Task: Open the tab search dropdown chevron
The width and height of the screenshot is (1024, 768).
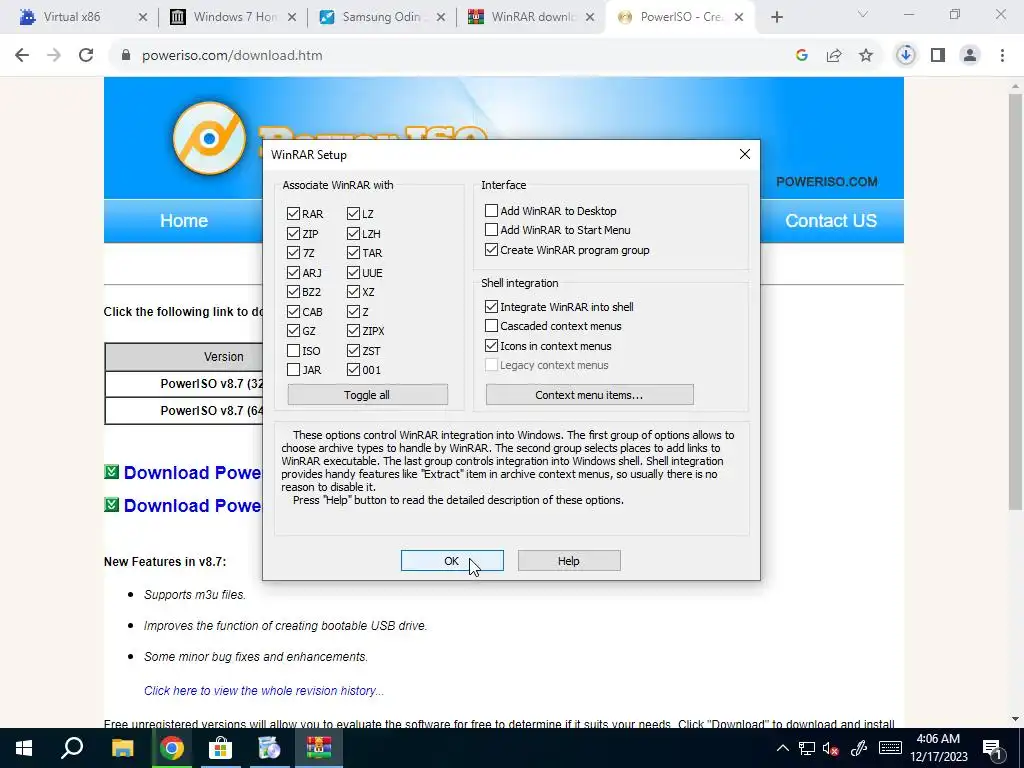Action: pos(863,14)
